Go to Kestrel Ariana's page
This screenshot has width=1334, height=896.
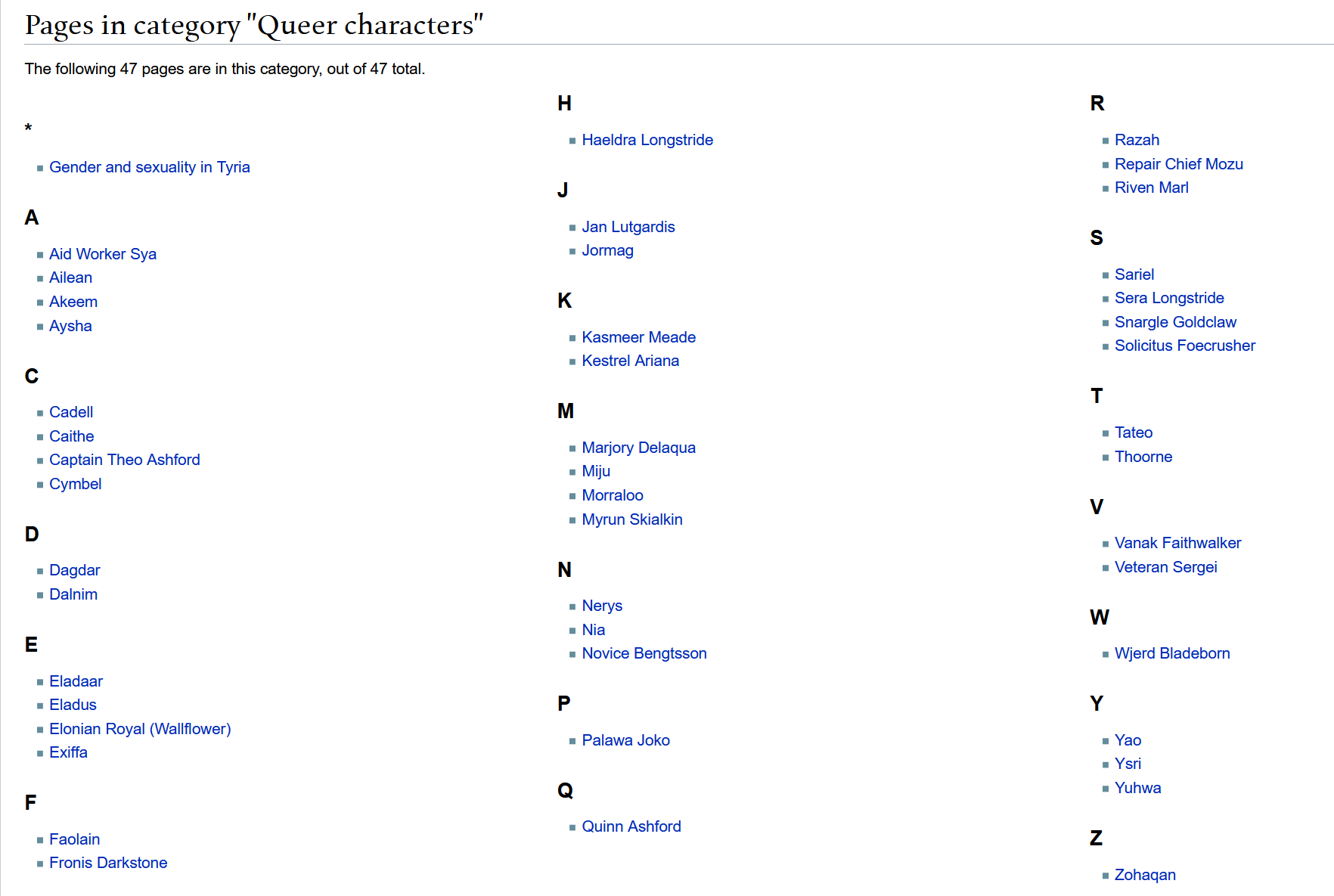[x=631, y=361]
